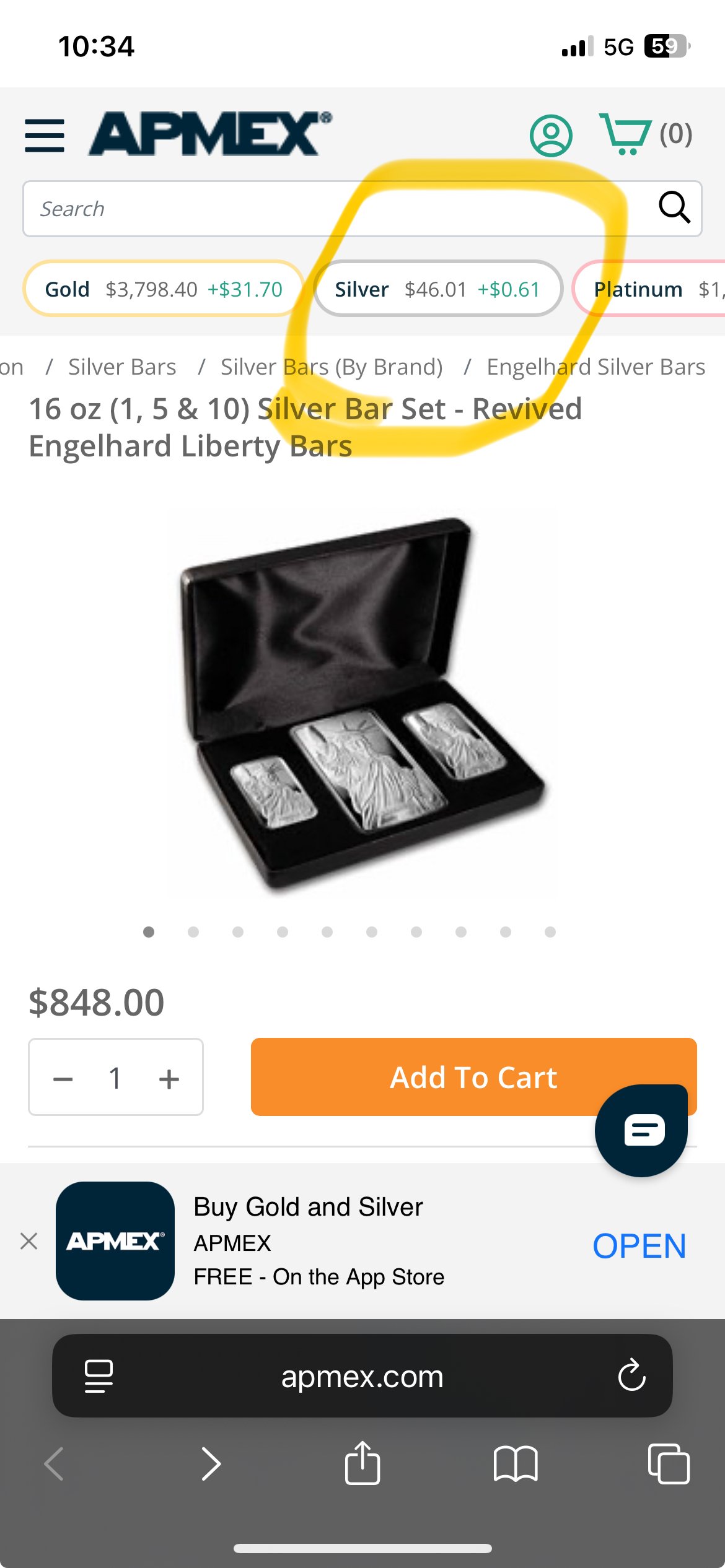Show open tabs in Safari
Image resolution: width=725 pixels, height=1568 pixels.
point(669,1464)
